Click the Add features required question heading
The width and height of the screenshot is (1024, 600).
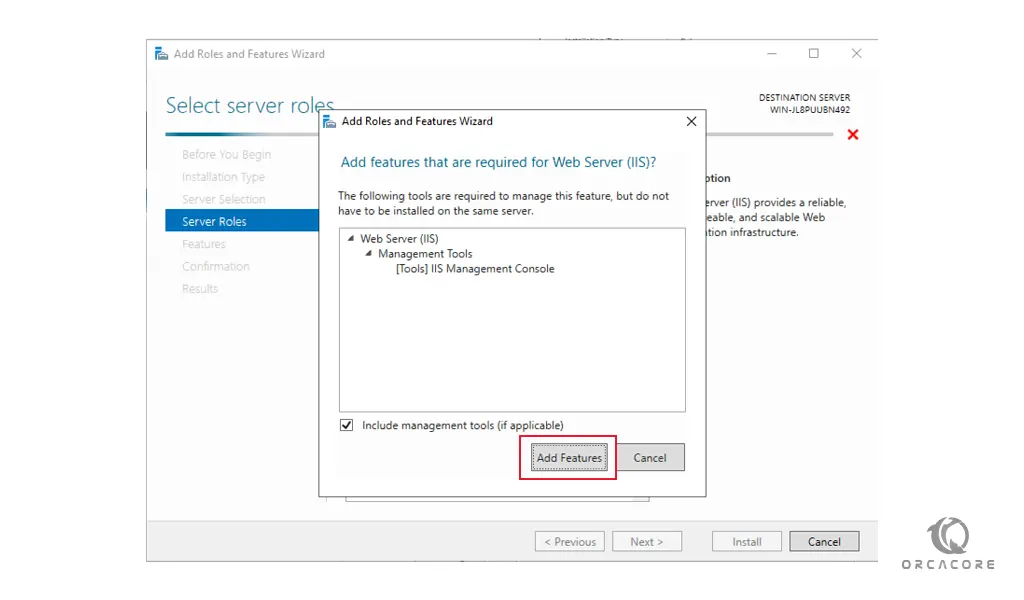[x=498, y=163]
